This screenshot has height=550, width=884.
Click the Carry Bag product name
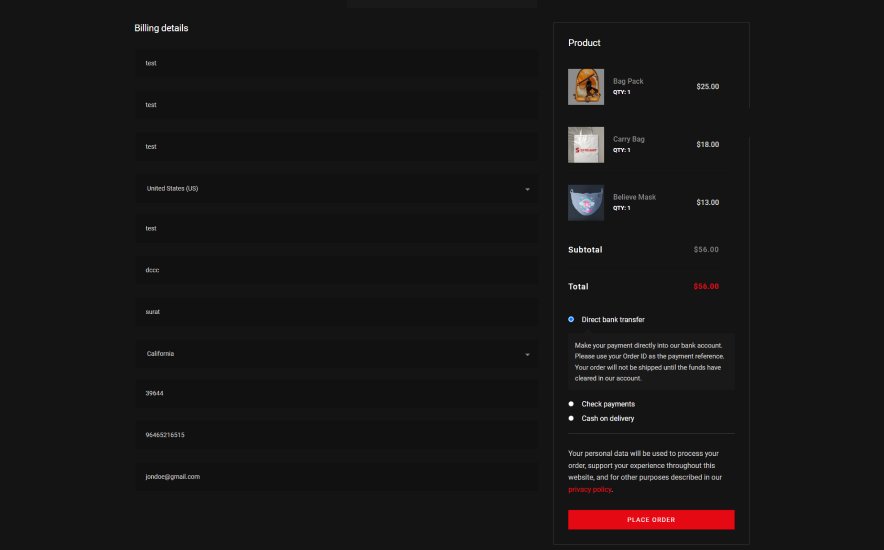(x=629, y=139)
